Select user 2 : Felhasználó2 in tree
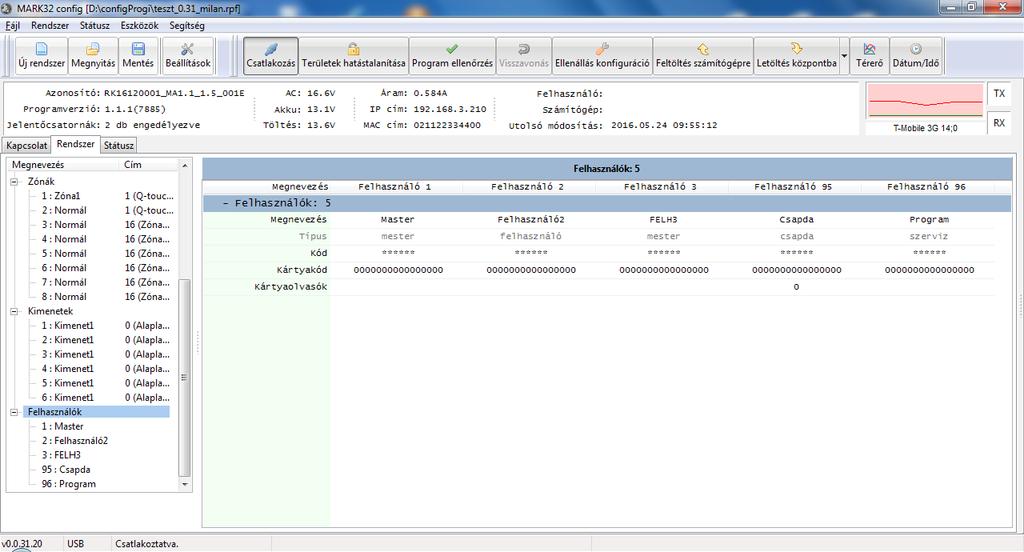Viewport: 1024px width, 552px height. [x=74, y=441]
